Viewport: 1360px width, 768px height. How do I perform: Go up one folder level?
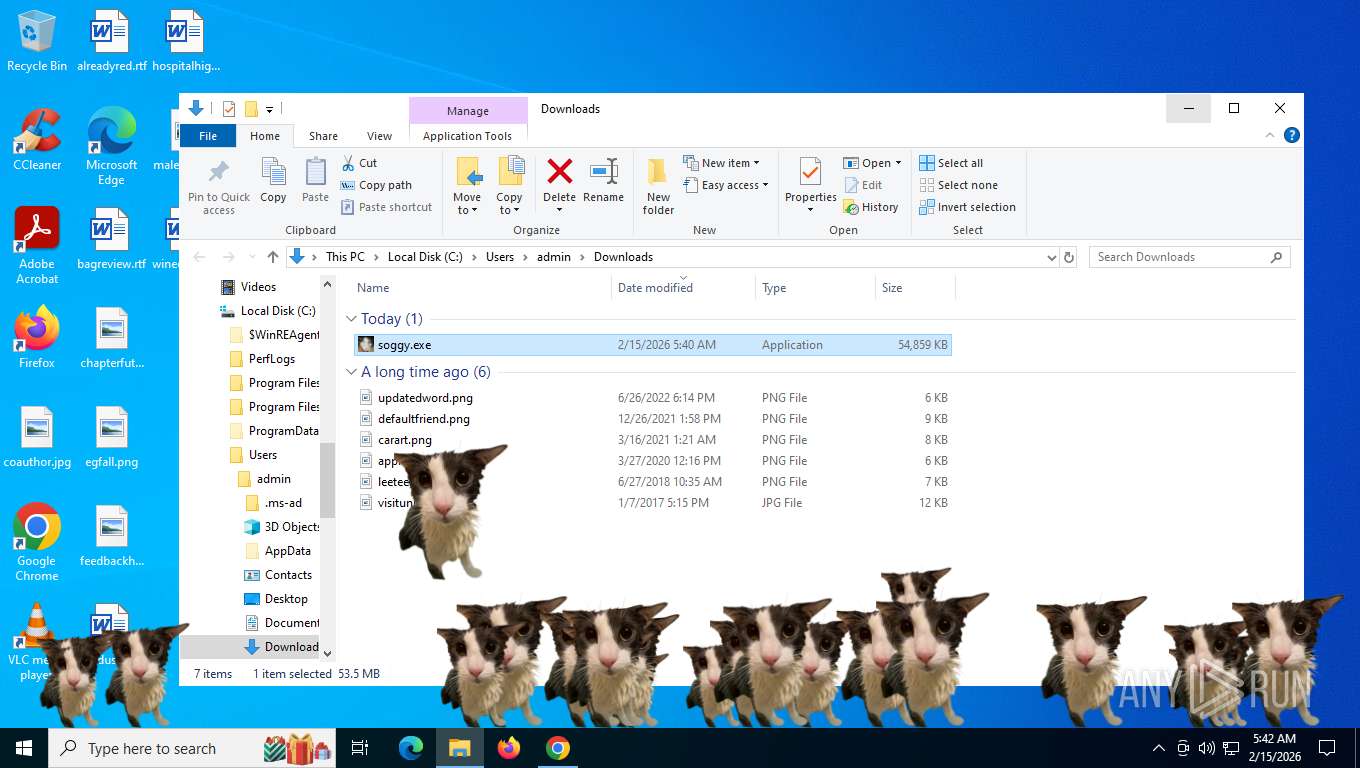pyautogui.click(x=272, y=257)
